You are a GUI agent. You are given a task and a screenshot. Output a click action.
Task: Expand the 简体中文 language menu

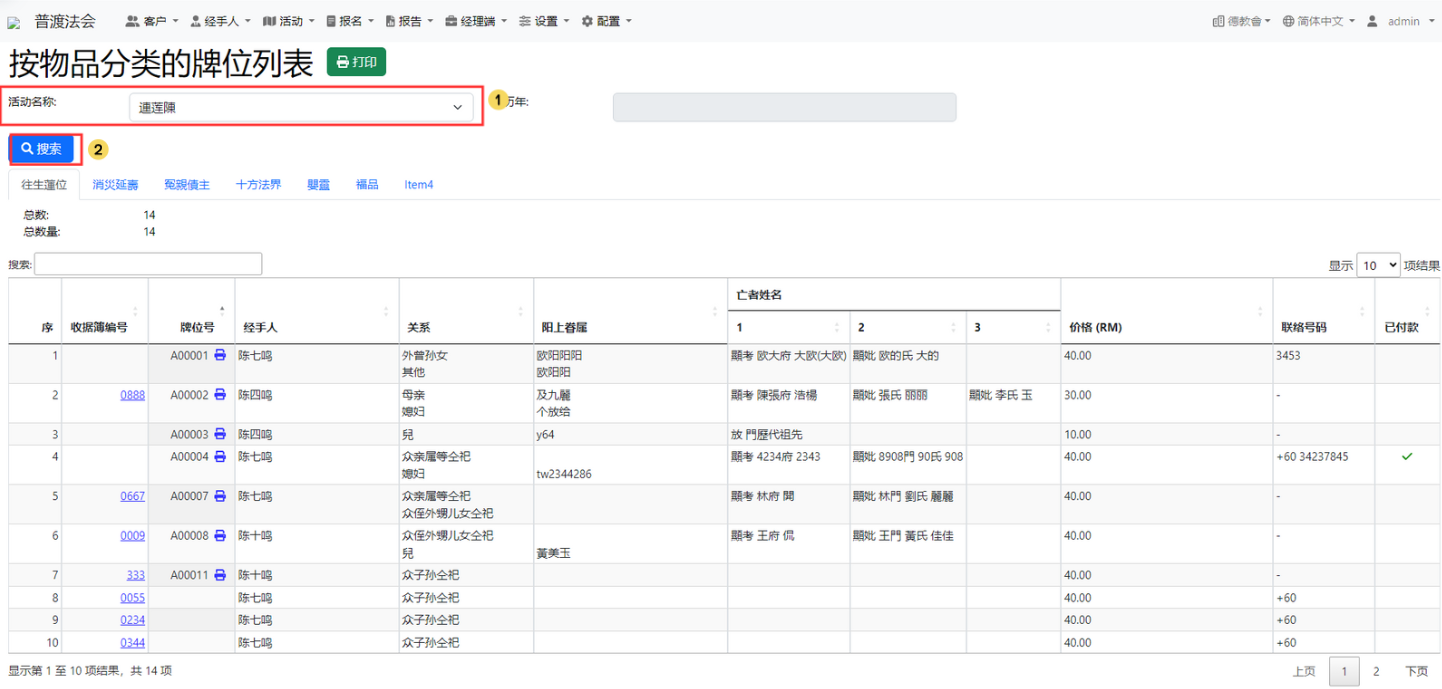pos(1319,21)
